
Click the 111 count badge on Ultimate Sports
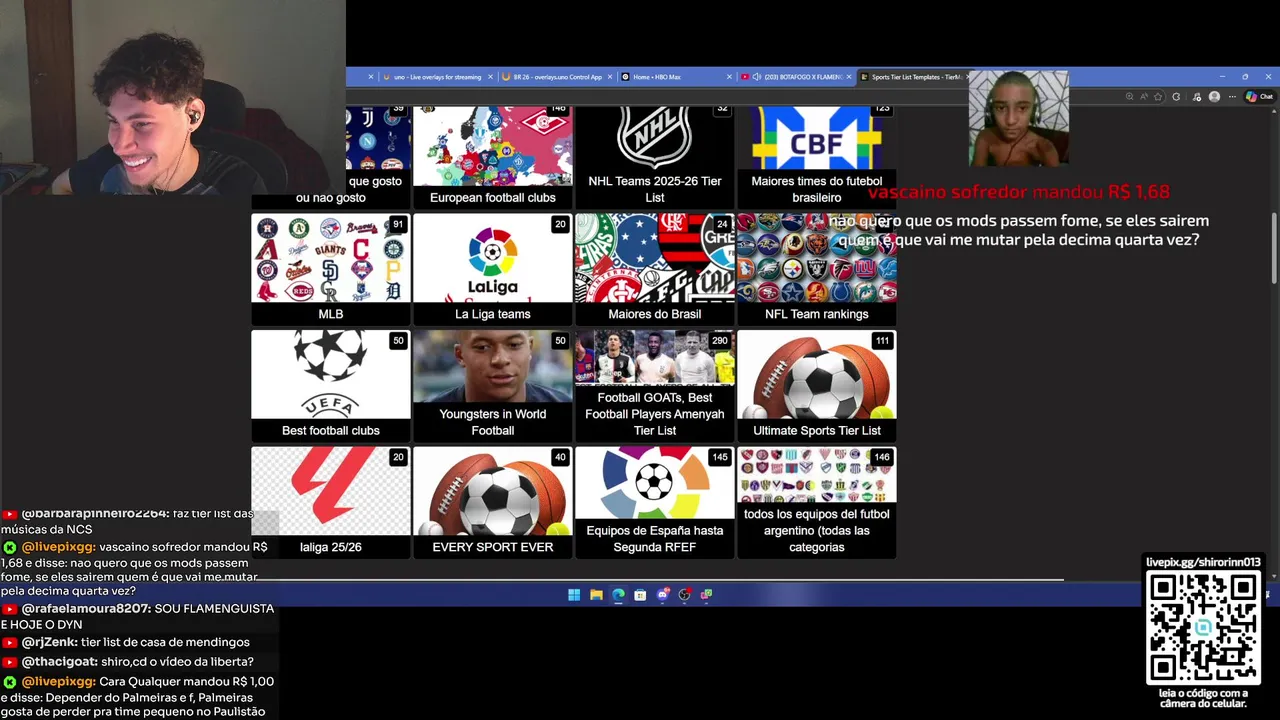[x=881, y=341]
